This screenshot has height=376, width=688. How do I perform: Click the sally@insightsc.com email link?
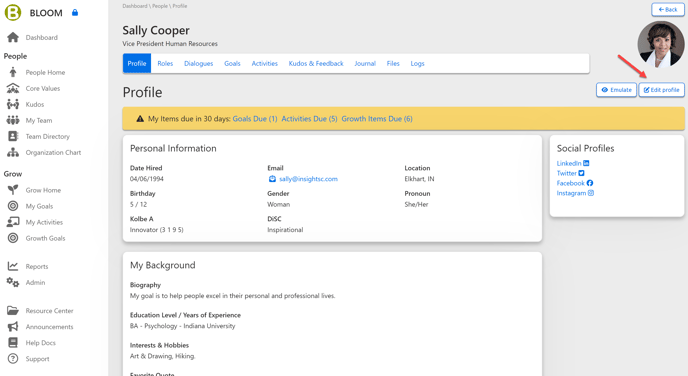tap(308, 179)
